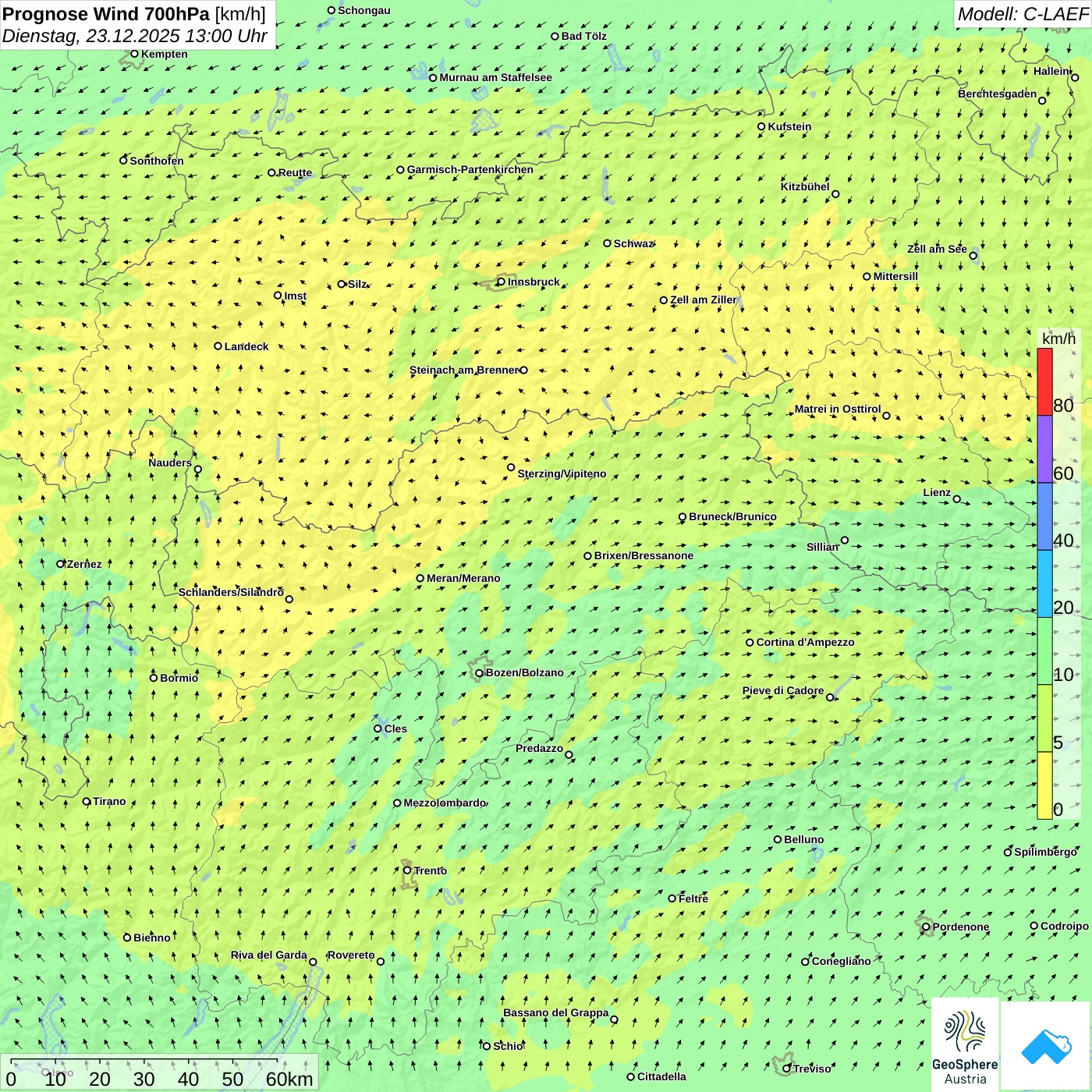Viewport: 1092px width, 1092px height.
Task: Select the Landeck city label
Action: click(x=246, y=346)
